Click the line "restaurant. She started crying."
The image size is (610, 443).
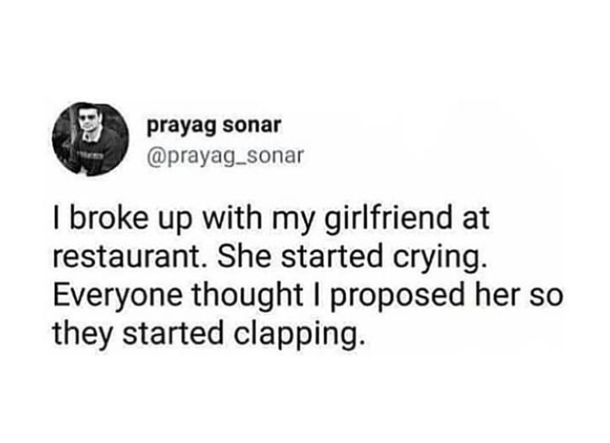(x=270, y=257)
